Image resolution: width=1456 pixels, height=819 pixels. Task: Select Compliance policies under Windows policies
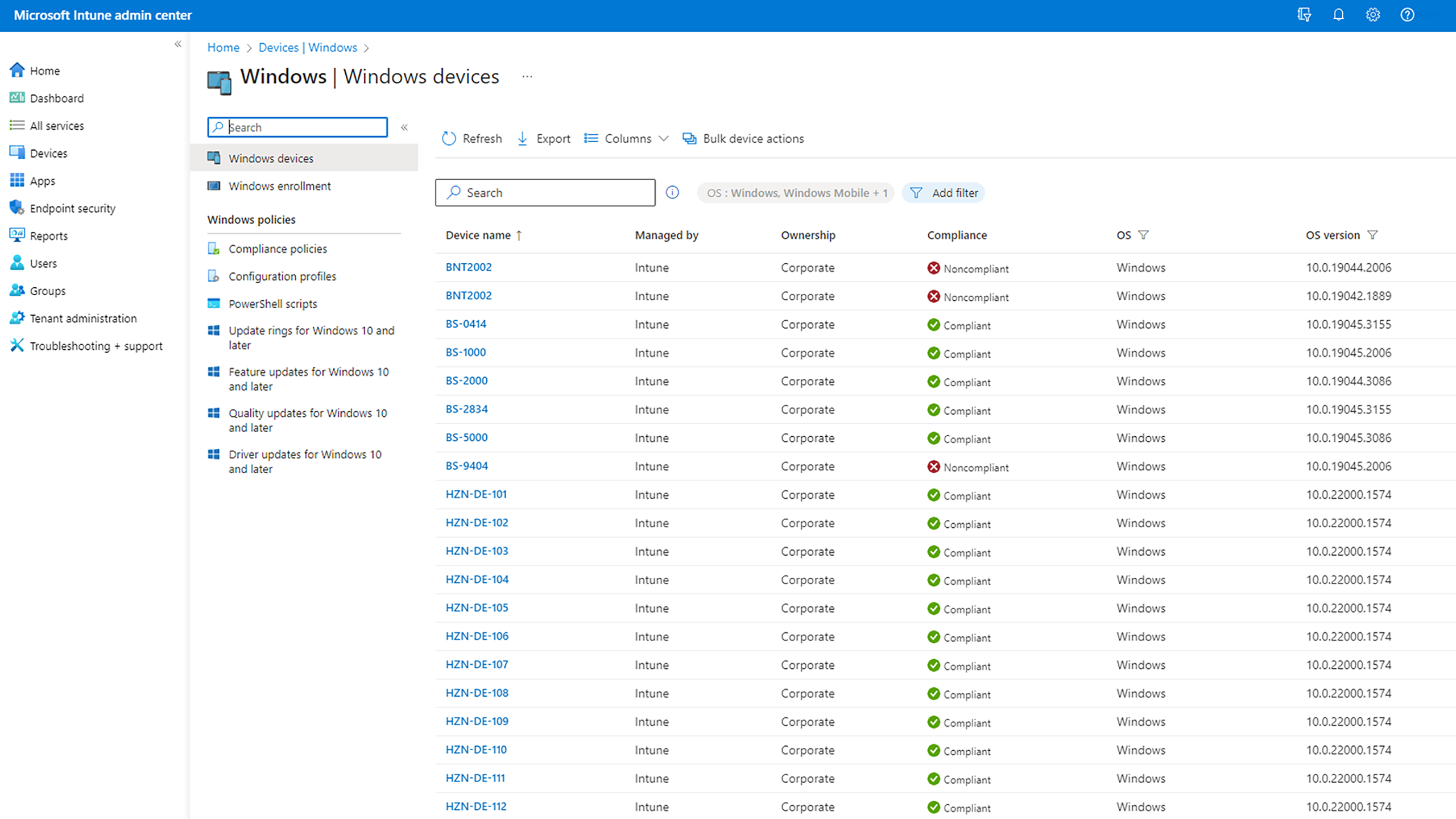click(278, 249)
